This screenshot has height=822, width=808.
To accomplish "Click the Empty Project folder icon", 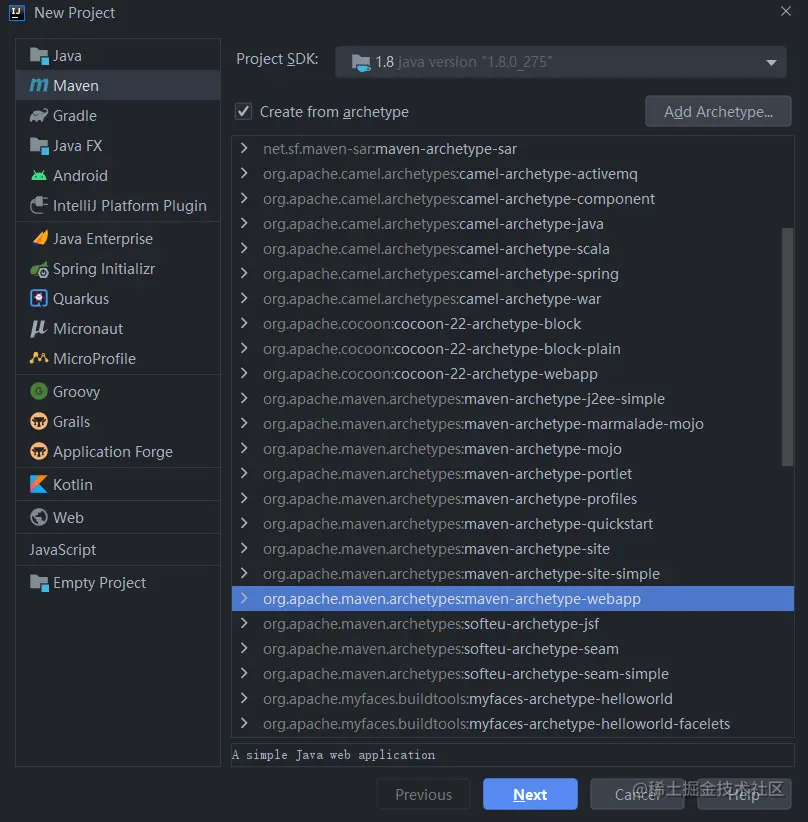I will [39, 582].
